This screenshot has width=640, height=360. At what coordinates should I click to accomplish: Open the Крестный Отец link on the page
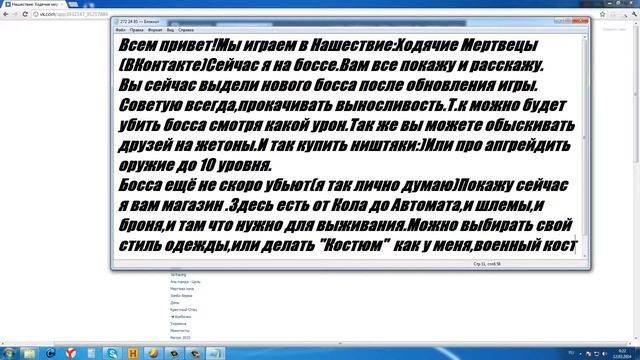(183, 310)
